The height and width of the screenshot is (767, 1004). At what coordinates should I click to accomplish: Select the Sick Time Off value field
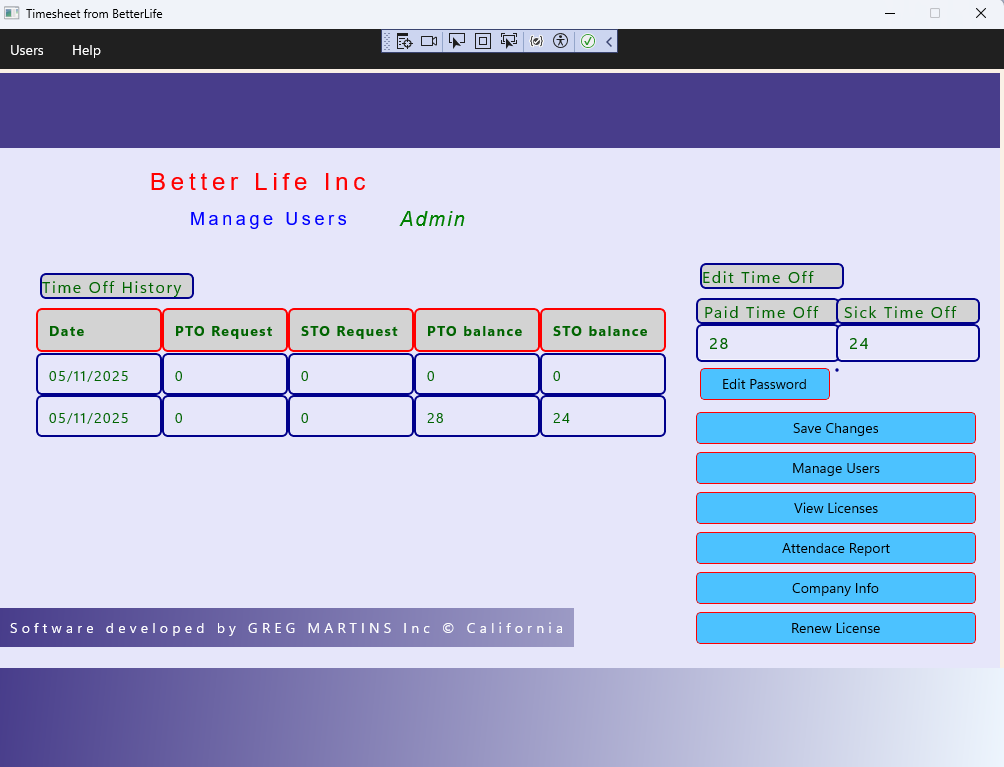(907, 344)
